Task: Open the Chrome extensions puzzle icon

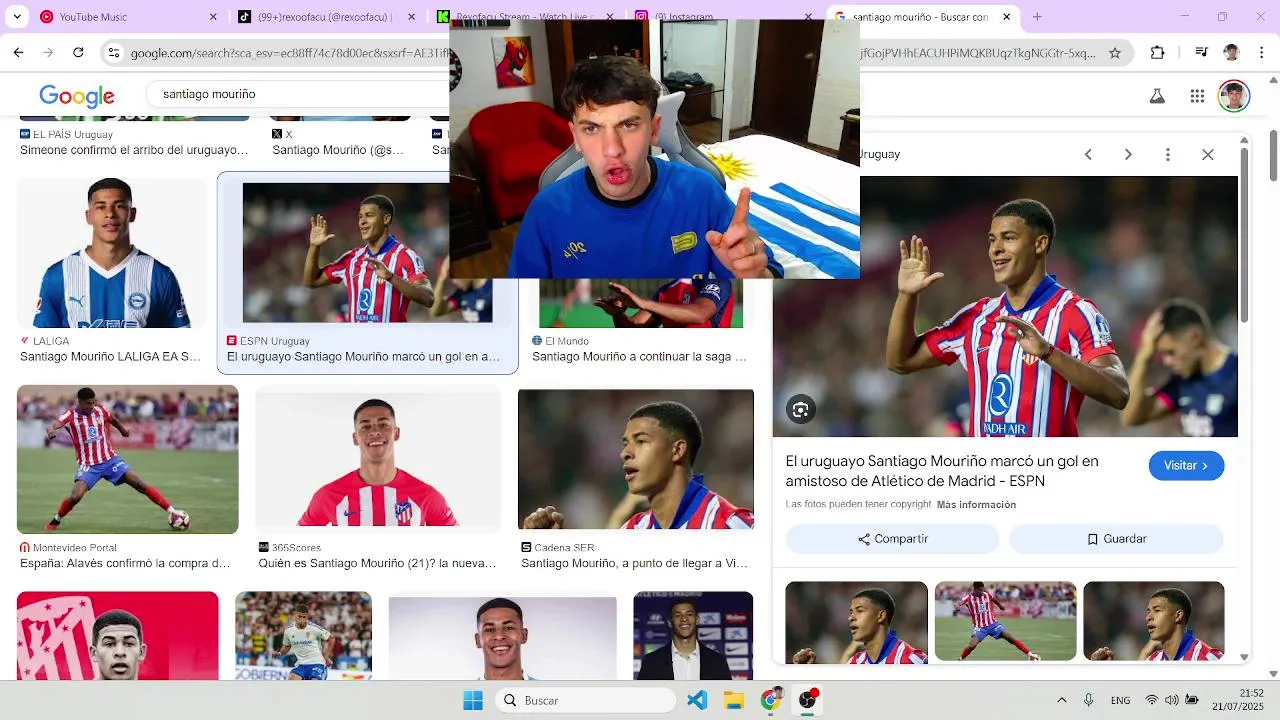Action: (x=1157, y=53)
